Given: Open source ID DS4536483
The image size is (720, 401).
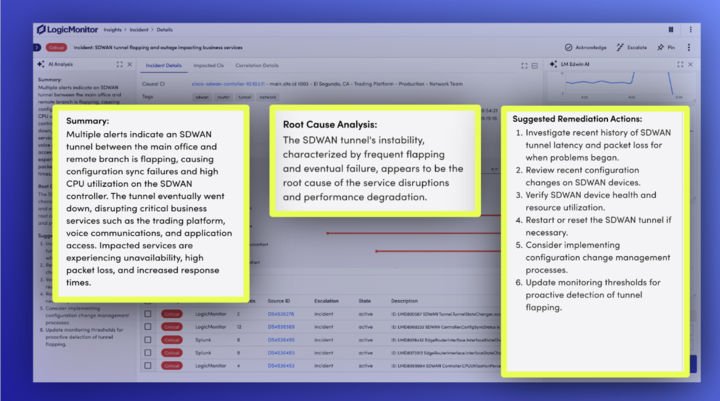Looking at the screenshot, I should pyautogui.click(x=281, y=353).
